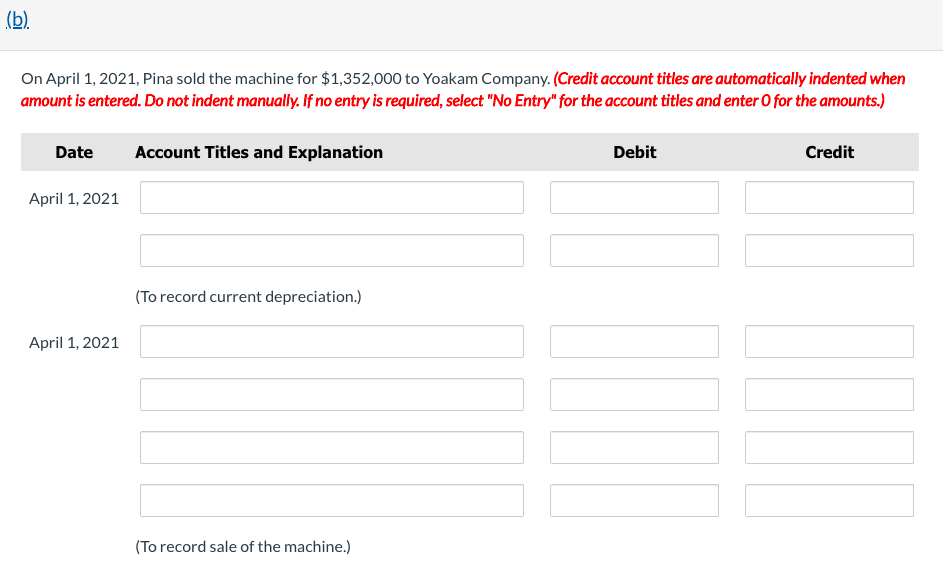The width and height of the screenshot is (943, 577).
Task: Click credit field in first sale entry row
Action: pyautogui.click(x=829, y=341)
